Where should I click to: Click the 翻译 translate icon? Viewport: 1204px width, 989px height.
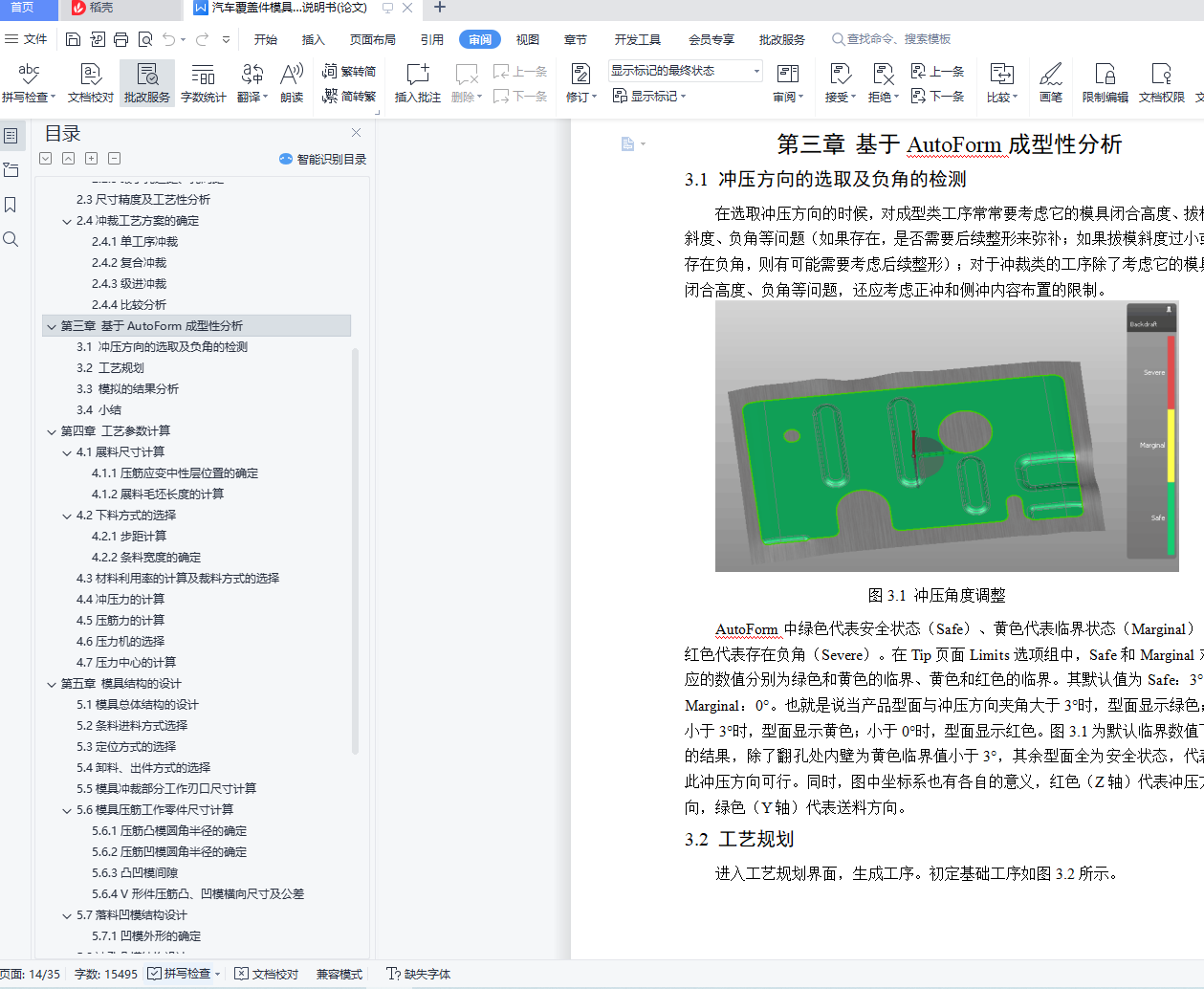(252, 82)
